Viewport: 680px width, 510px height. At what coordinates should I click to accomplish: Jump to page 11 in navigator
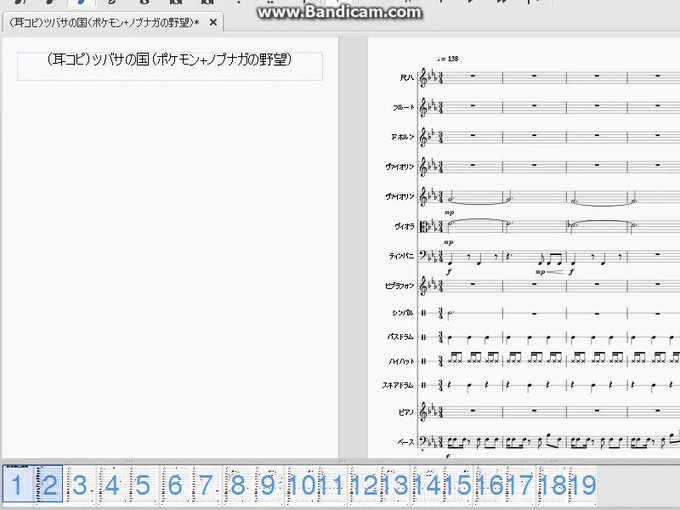tap(332, 484)
